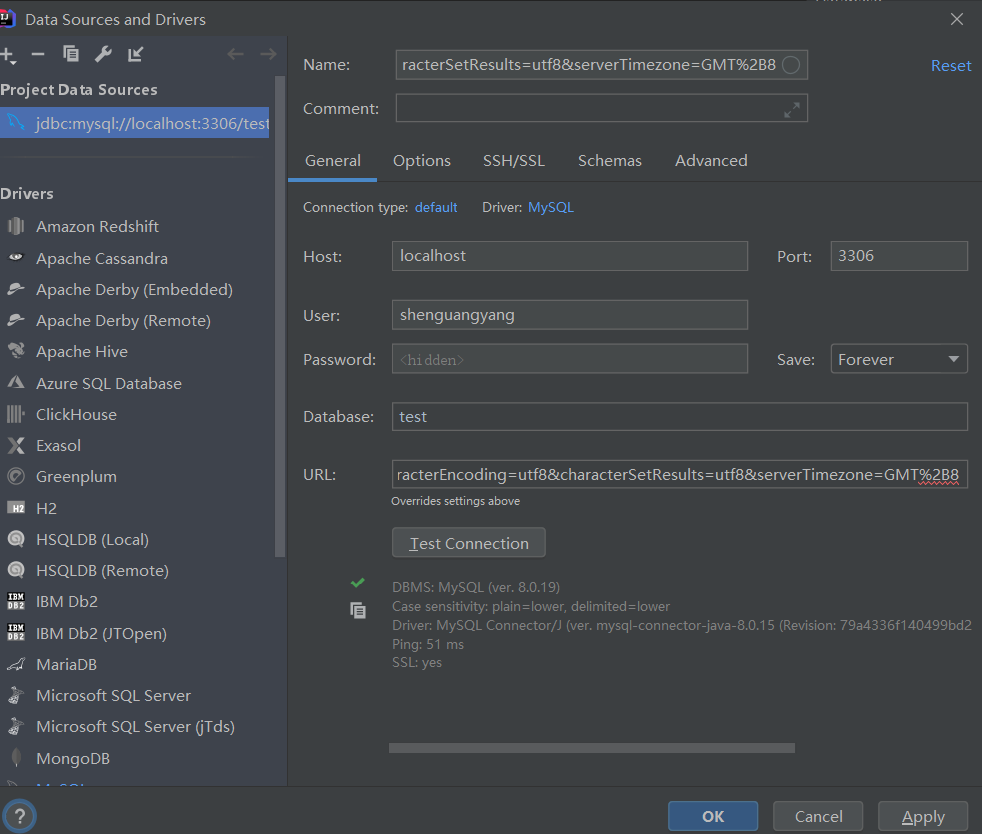The image size is (982, 834).
Task: Click the Database field containing test
Action: click(680, 416)
